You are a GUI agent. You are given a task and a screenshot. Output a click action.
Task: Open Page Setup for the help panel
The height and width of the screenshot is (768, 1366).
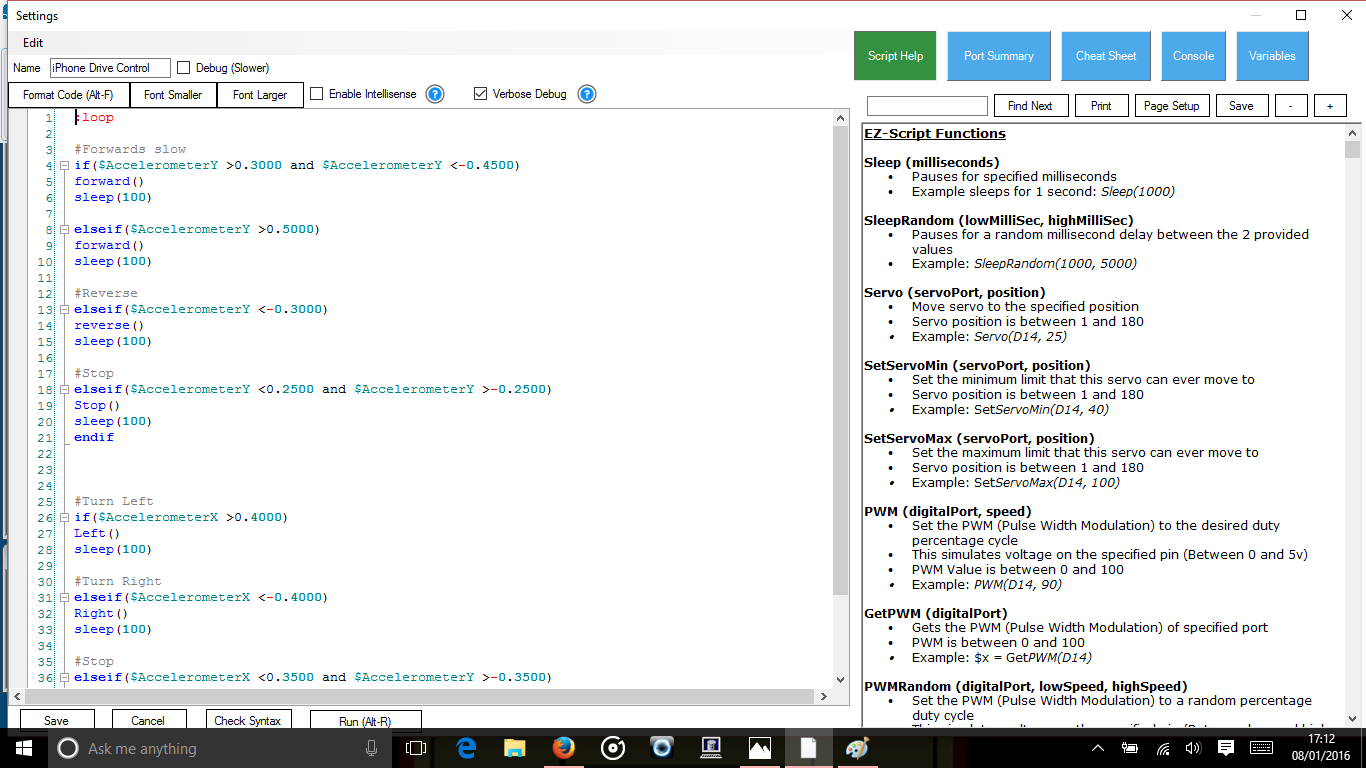tap(1171, 106)
